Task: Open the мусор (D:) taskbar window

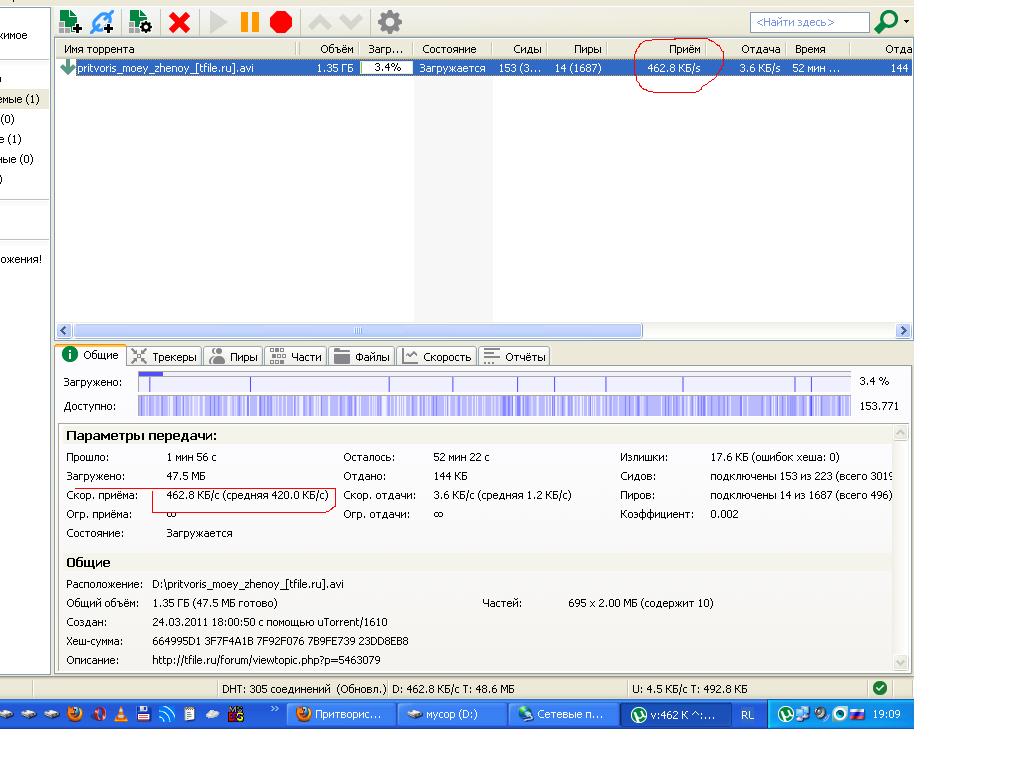Action: [450, 714]
